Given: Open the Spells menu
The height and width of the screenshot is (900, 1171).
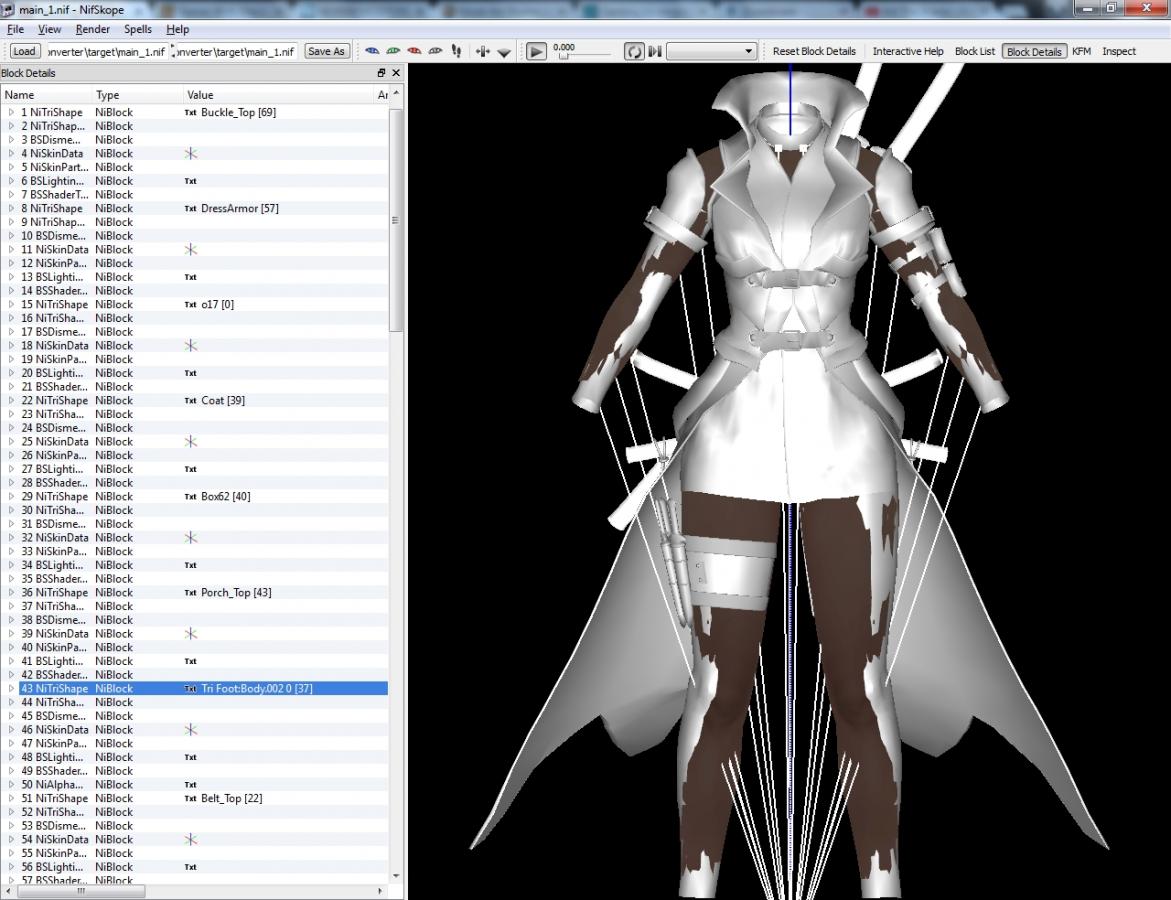Looking at the screenshot, I should [138, 29].
